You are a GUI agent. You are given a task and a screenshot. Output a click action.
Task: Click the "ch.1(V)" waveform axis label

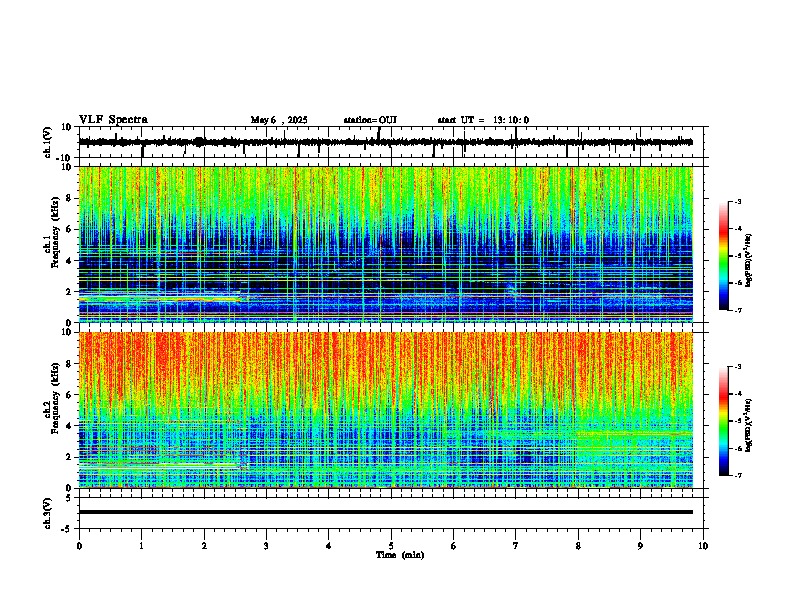(x=48, y=142)
